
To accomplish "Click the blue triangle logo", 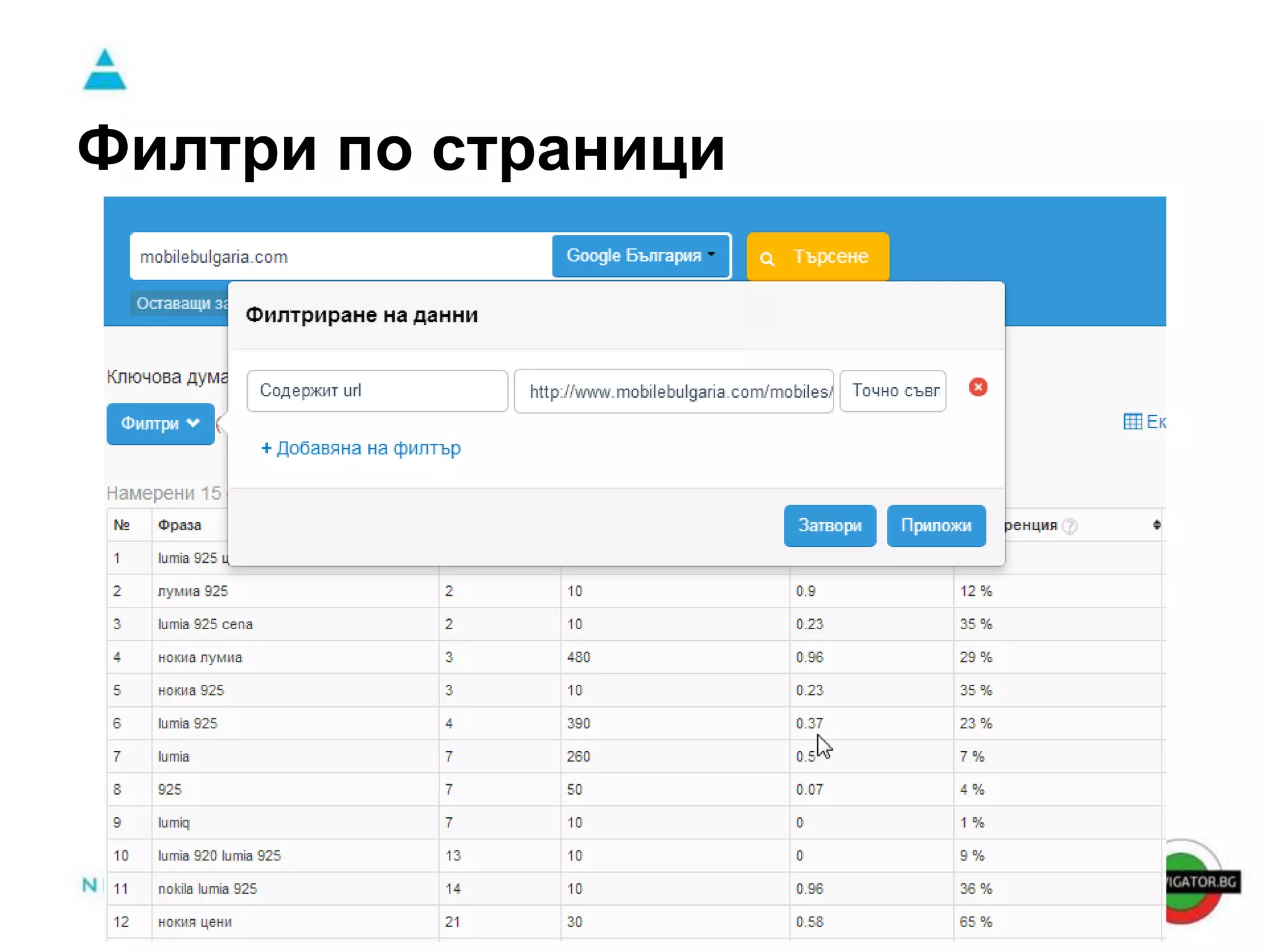I will point(105,69).
